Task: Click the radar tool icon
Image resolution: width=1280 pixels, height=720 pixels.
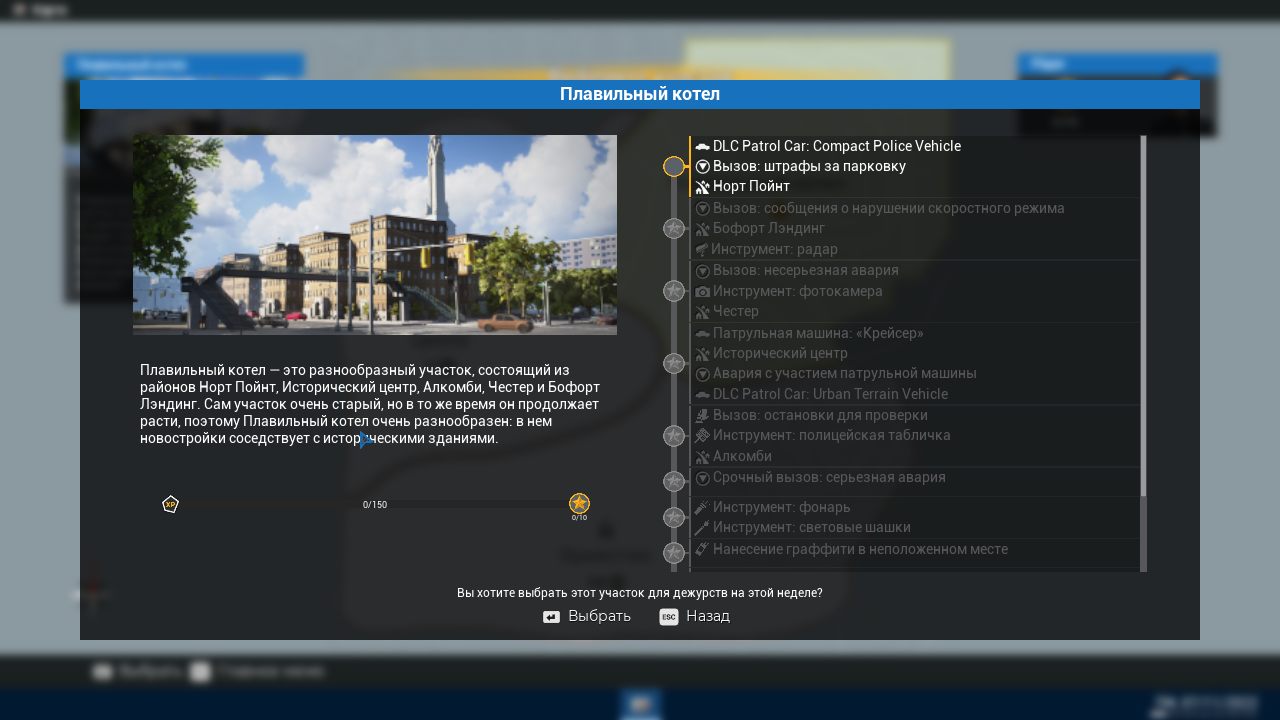Action: point(702,249)
